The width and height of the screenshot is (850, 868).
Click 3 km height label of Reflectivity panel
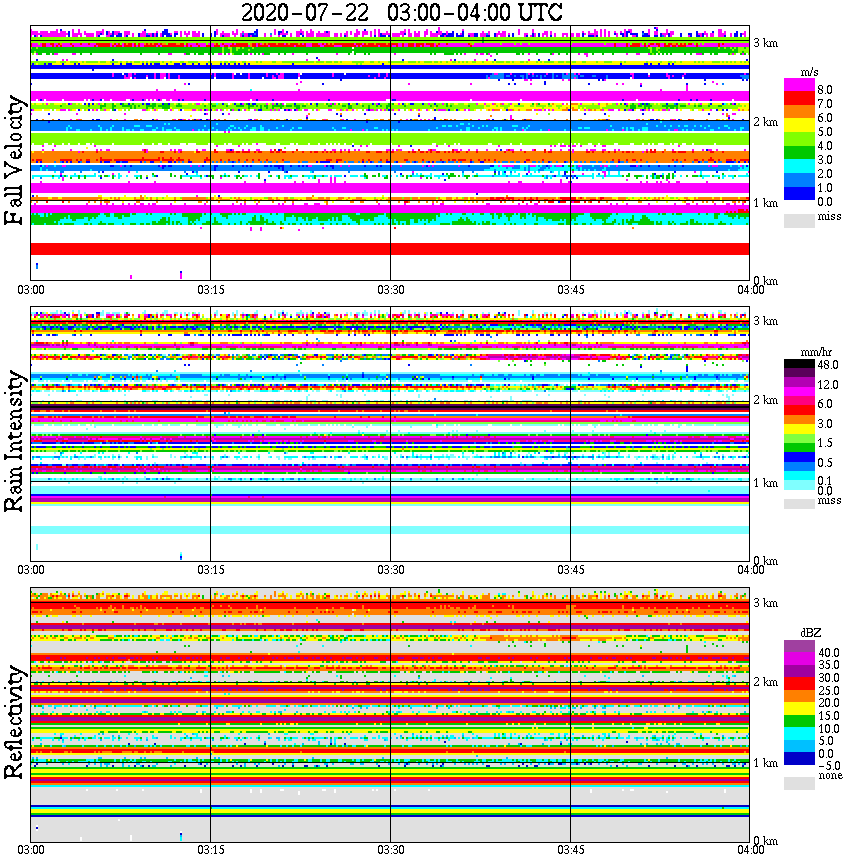[766, 602]
